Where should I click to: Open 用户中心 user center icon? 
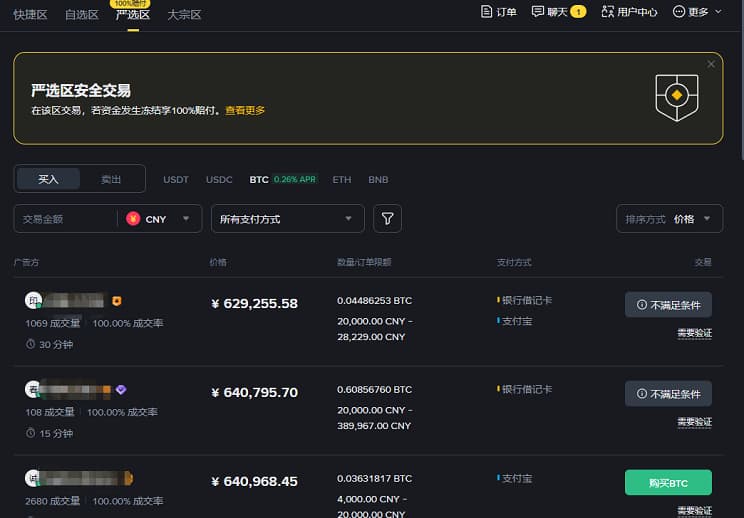pyautogui.click(x=607, y=11)
